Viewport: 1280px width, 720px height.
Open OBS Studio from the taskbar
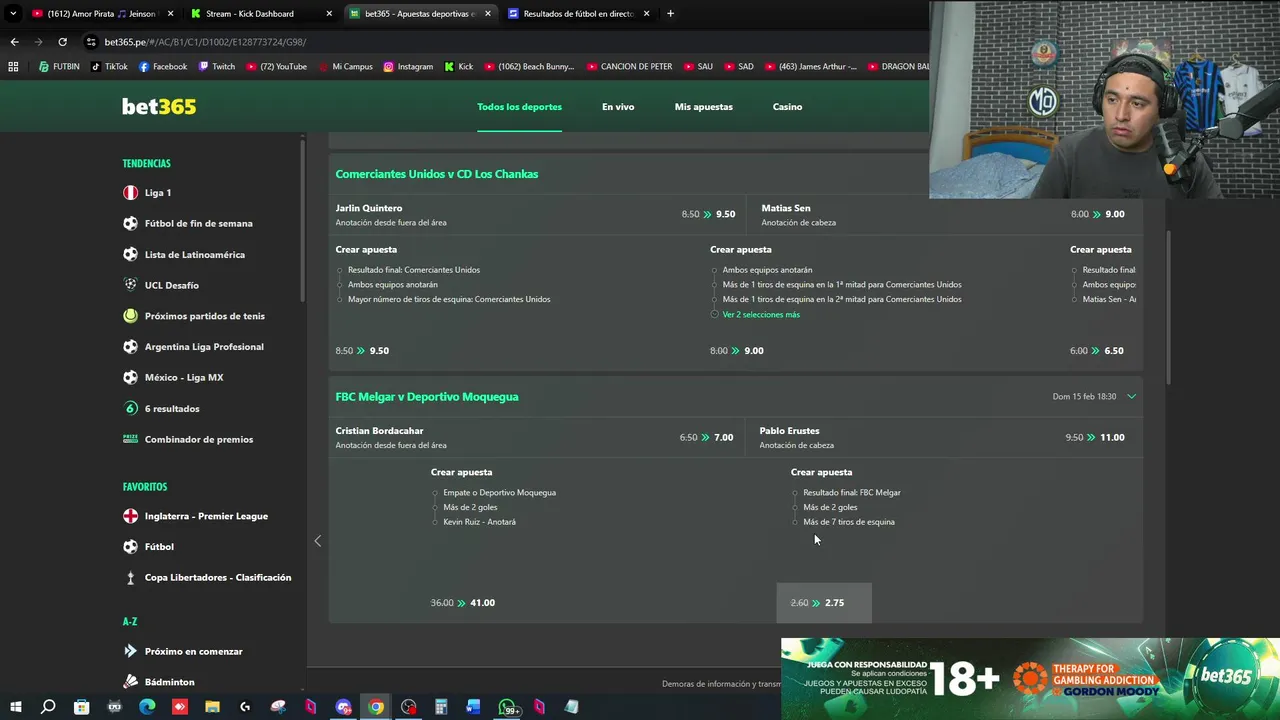408,707
